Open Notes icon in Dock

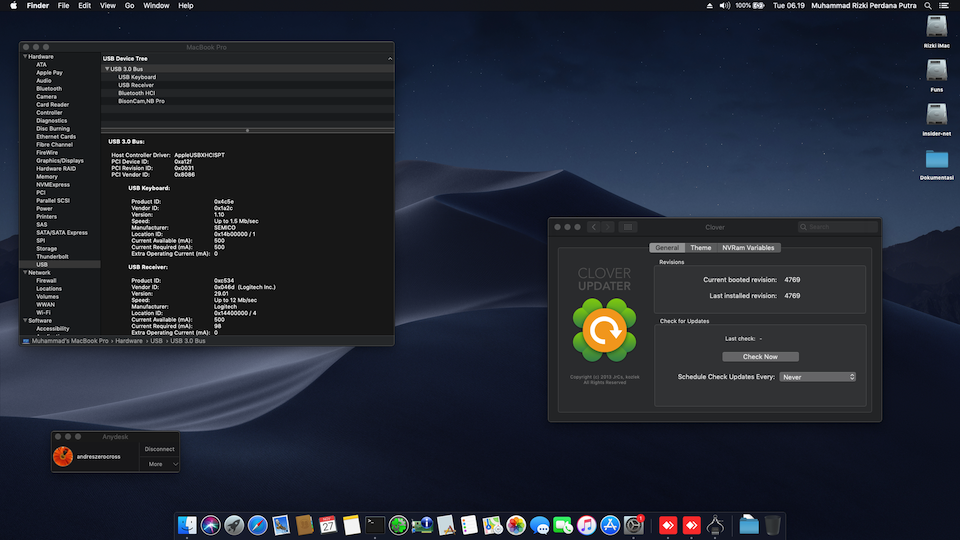(351, 525)
